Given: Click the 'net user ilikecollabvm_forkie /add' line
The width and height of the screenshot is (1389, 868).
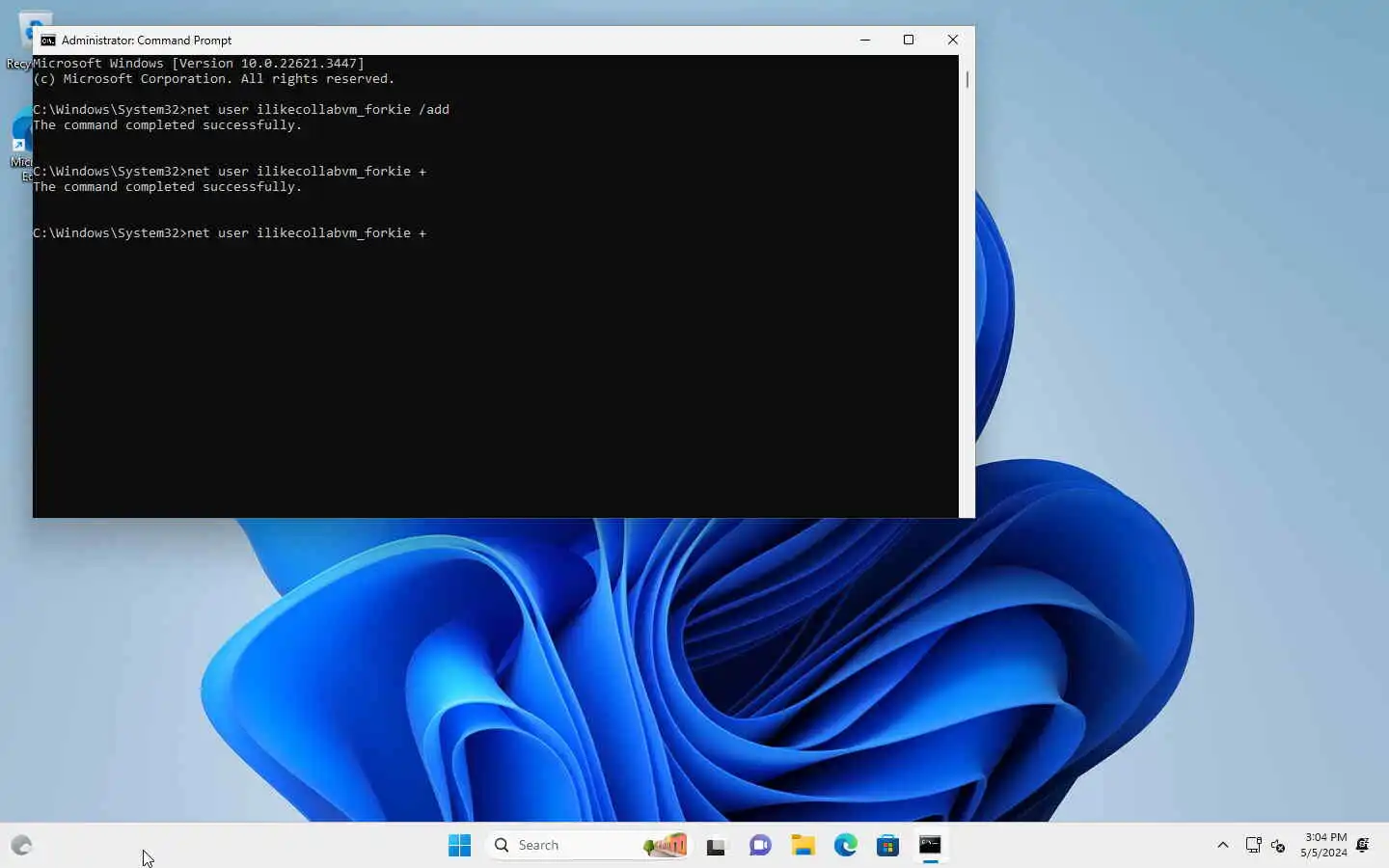Looking at the screenshot, I should [x=241, y=110].
